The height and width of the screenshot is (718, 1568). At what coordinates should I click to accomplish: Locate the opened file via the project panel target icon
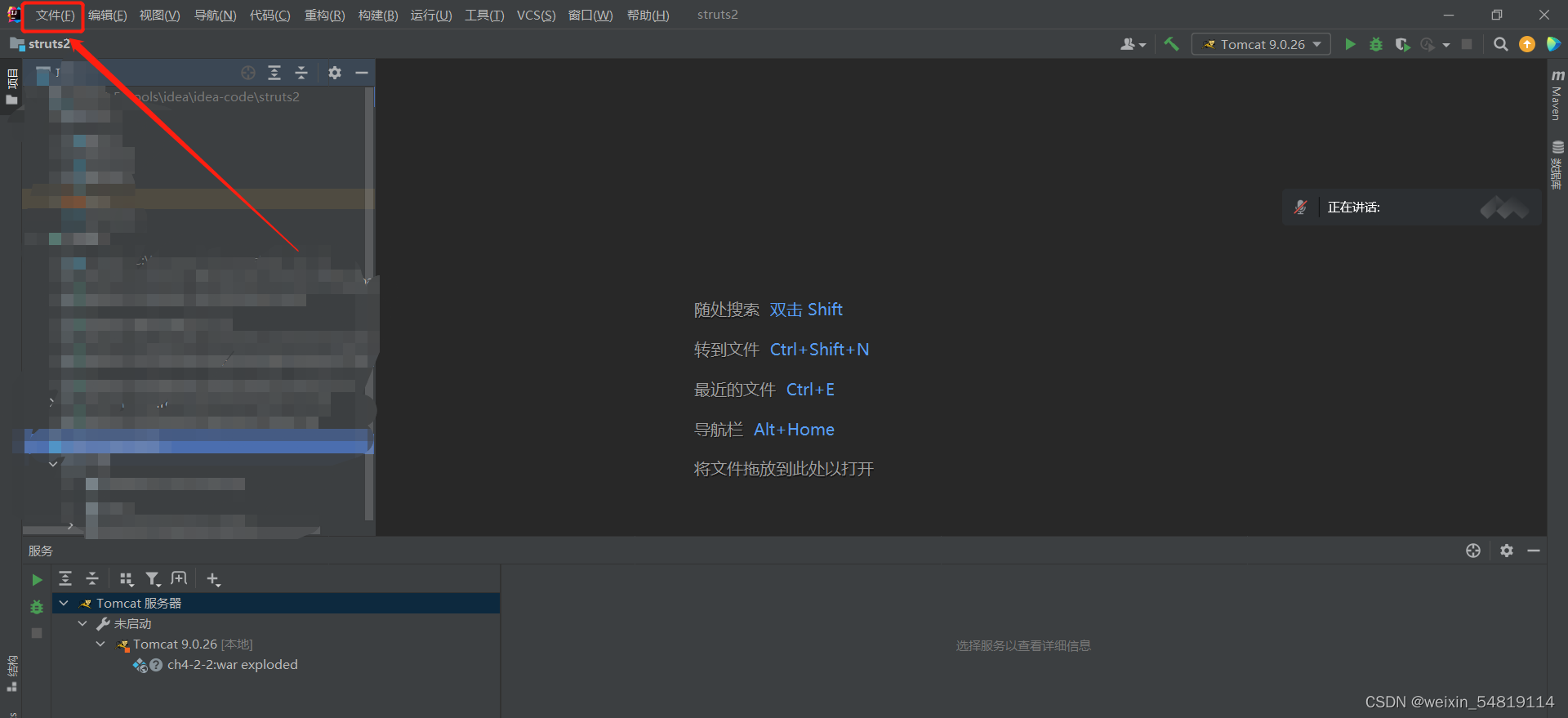(248, 73)
